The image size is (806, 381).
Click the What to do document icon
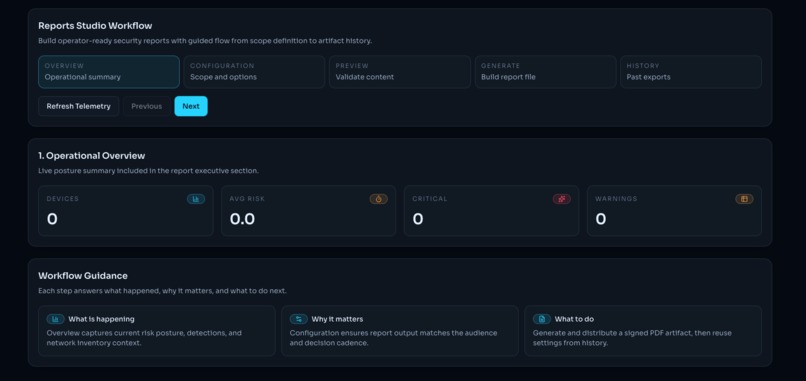point(542,319)
